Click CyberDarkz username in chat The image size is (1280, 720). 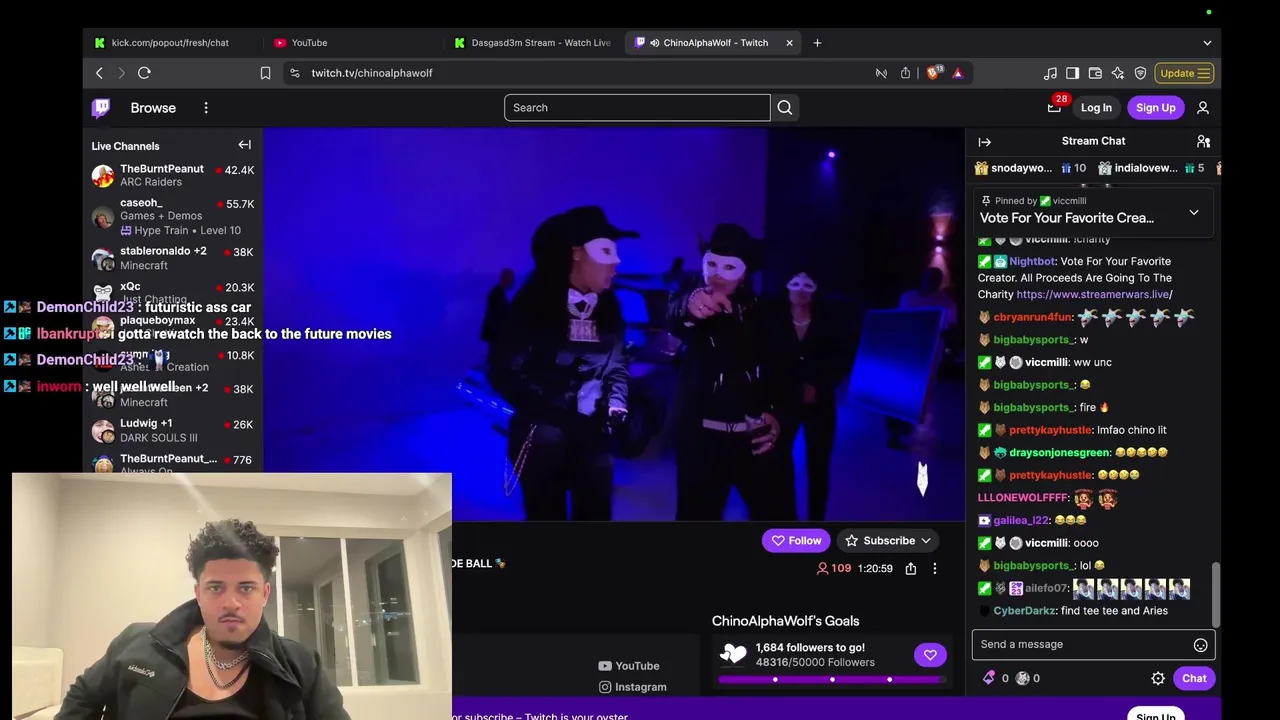1024,611
